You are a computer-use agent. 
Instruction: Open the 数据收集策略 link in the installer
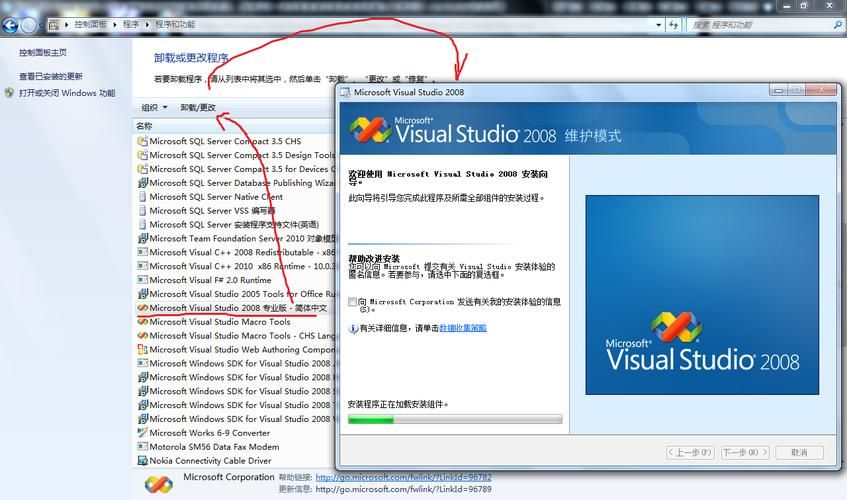pyautogui.click(x=463, y=328)
